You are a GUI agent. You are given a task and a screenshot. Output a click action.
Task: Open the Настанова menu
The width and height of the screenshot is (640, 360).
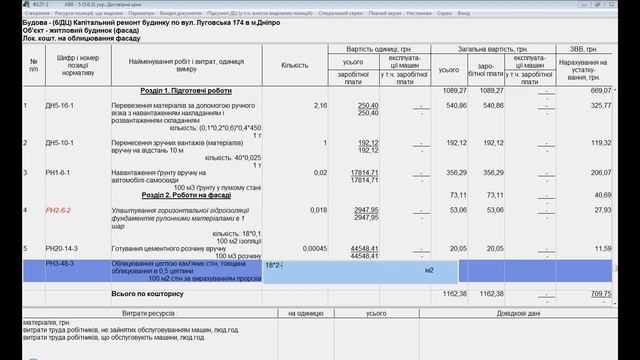tap(419, 13)
